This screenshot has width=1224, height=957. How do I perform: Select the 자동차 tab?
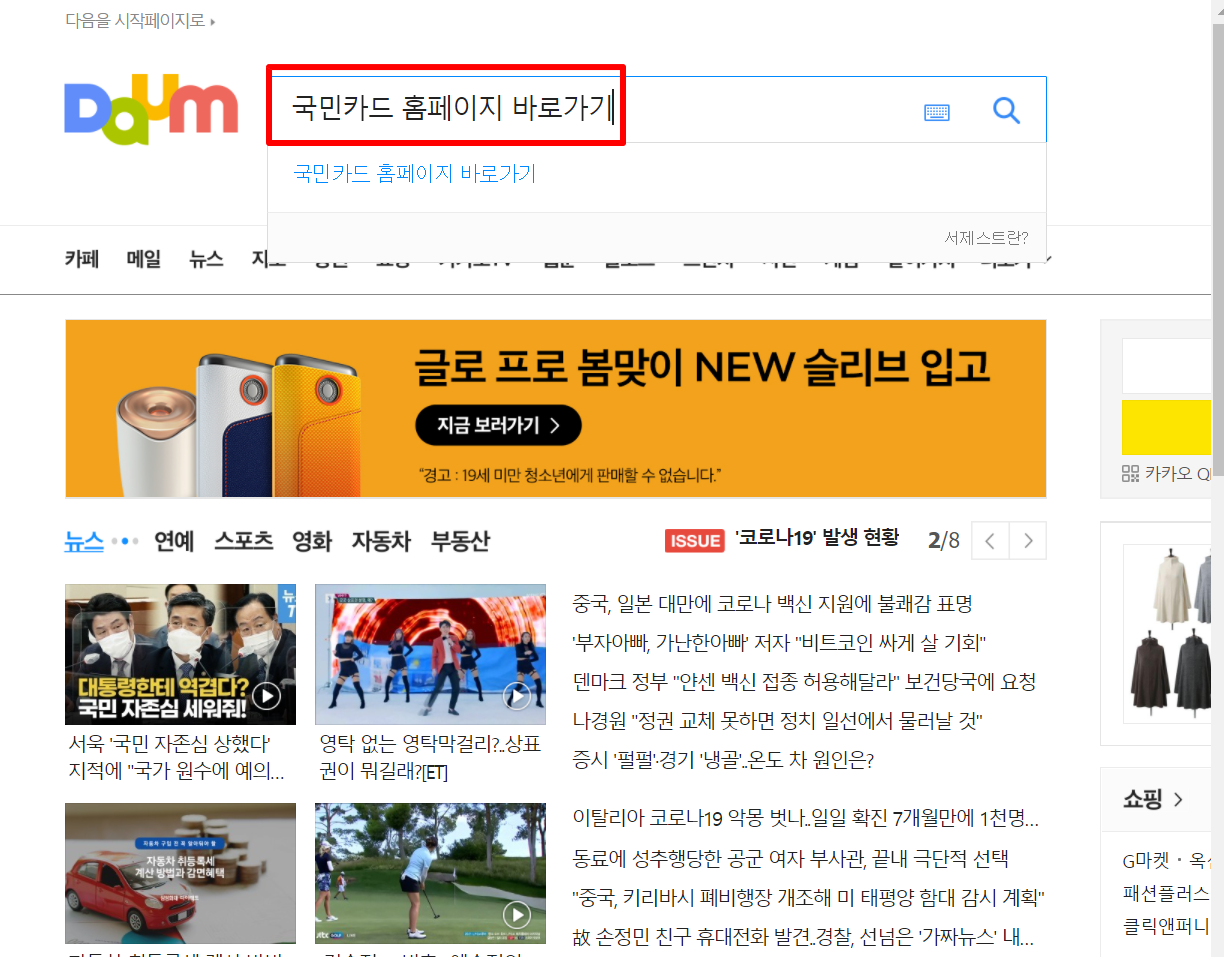click(x=381, y=541)
